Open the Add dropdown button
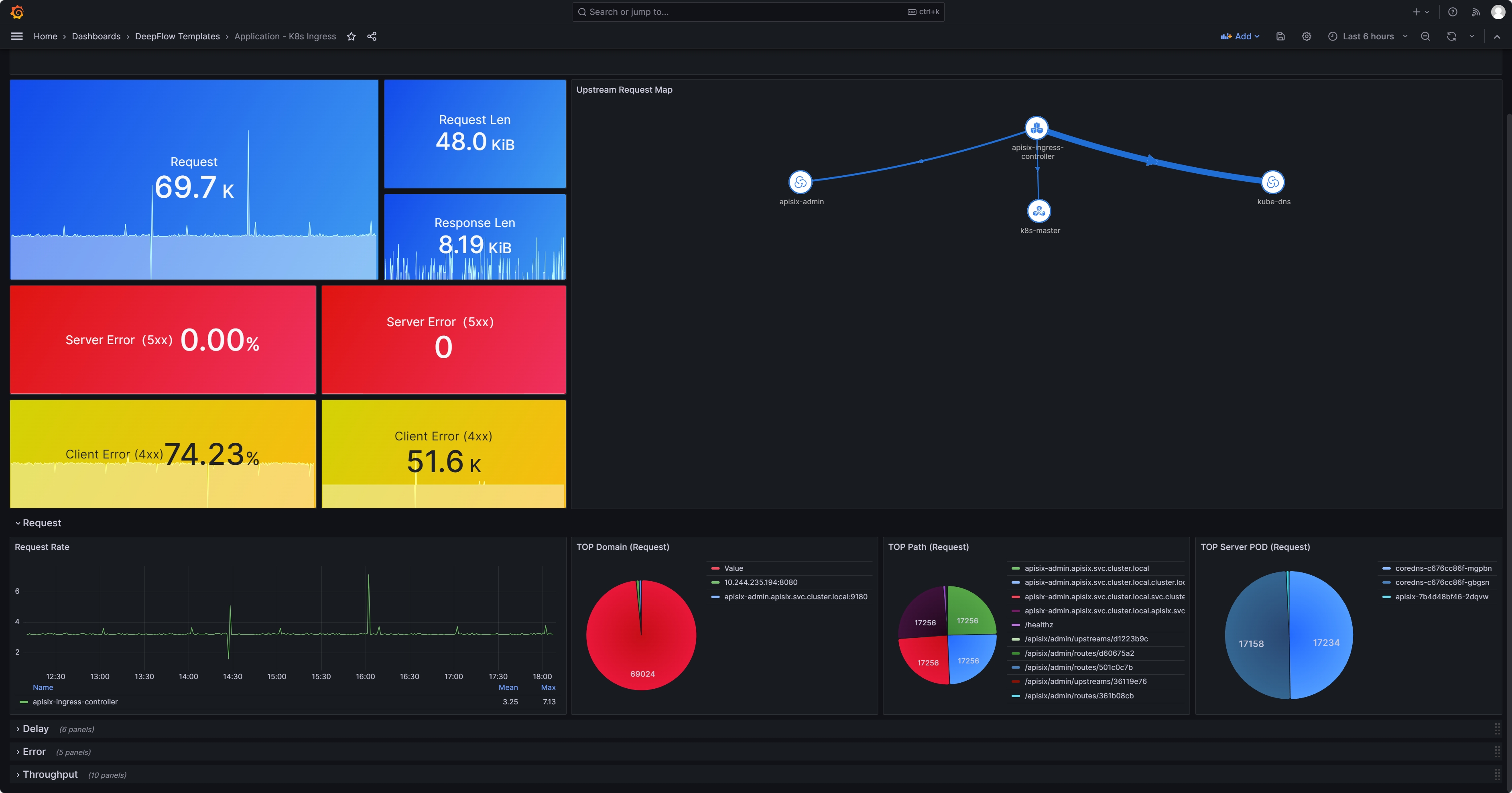1512x793 pixels. (1240, 37)
